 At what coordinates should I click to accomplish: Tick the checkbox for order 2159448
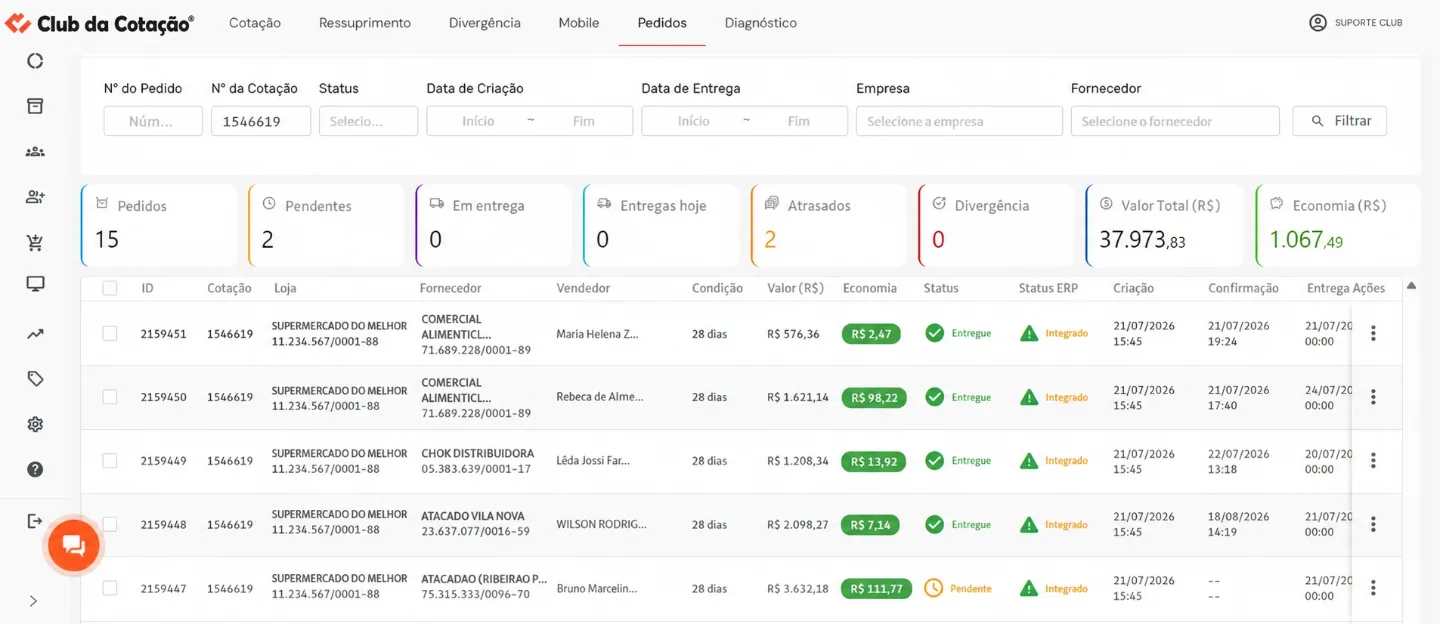(x=110, y=524)
